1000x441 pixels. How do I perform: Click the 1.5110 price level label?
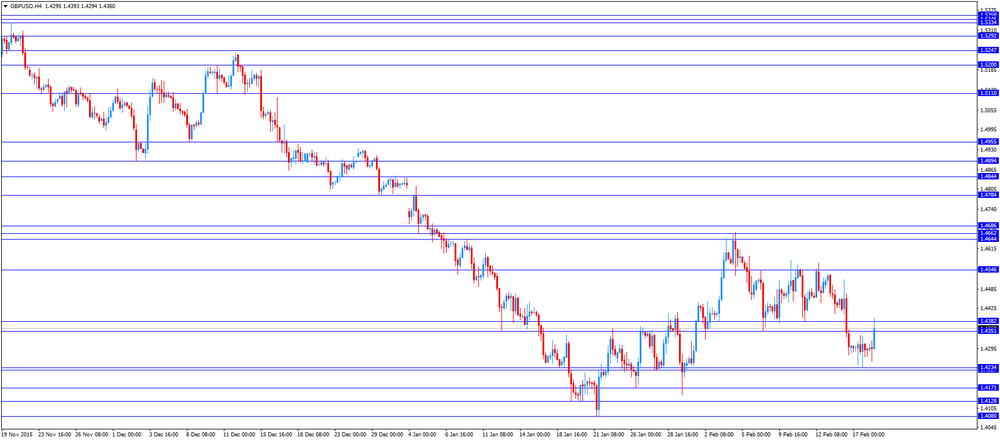pos(988,93)
